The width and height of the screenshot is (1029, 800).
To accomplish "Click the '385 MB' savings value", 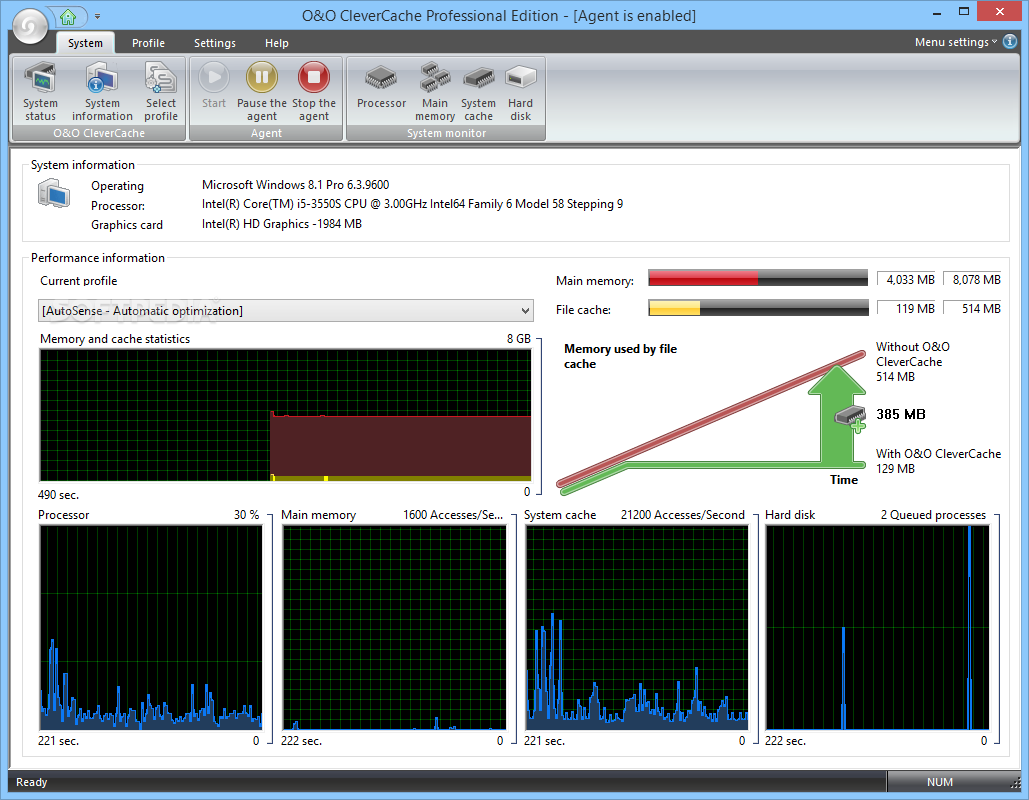I will click(x=900, y=414).
